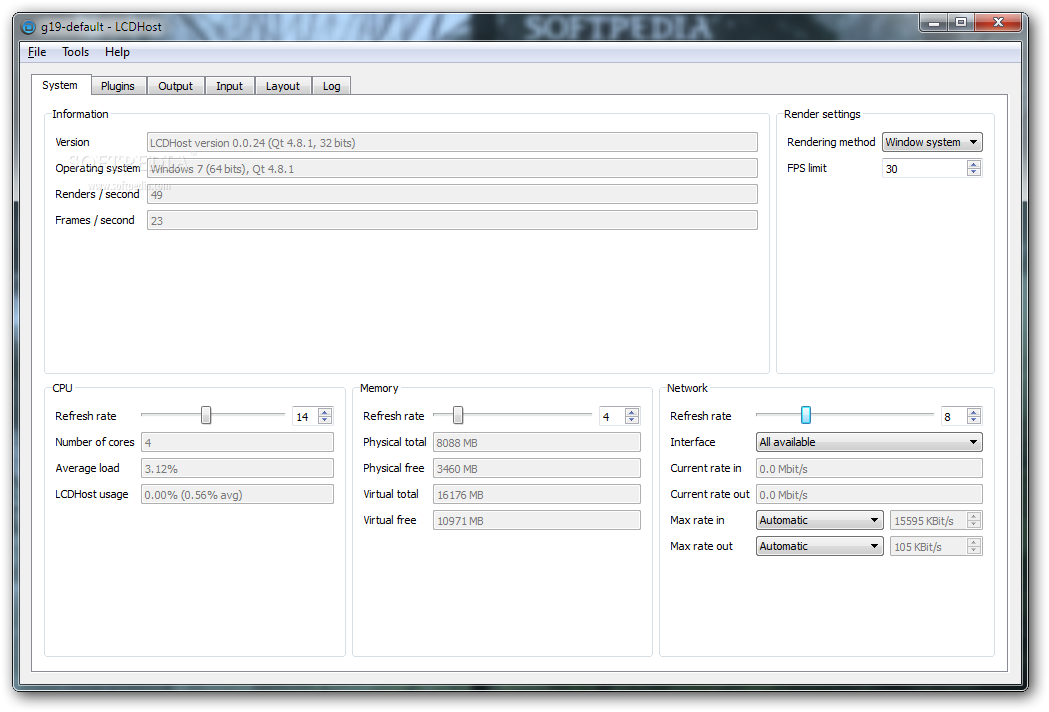
Task: Decrease CPU refresh rate with down arrow
Action: click(325, 420)
